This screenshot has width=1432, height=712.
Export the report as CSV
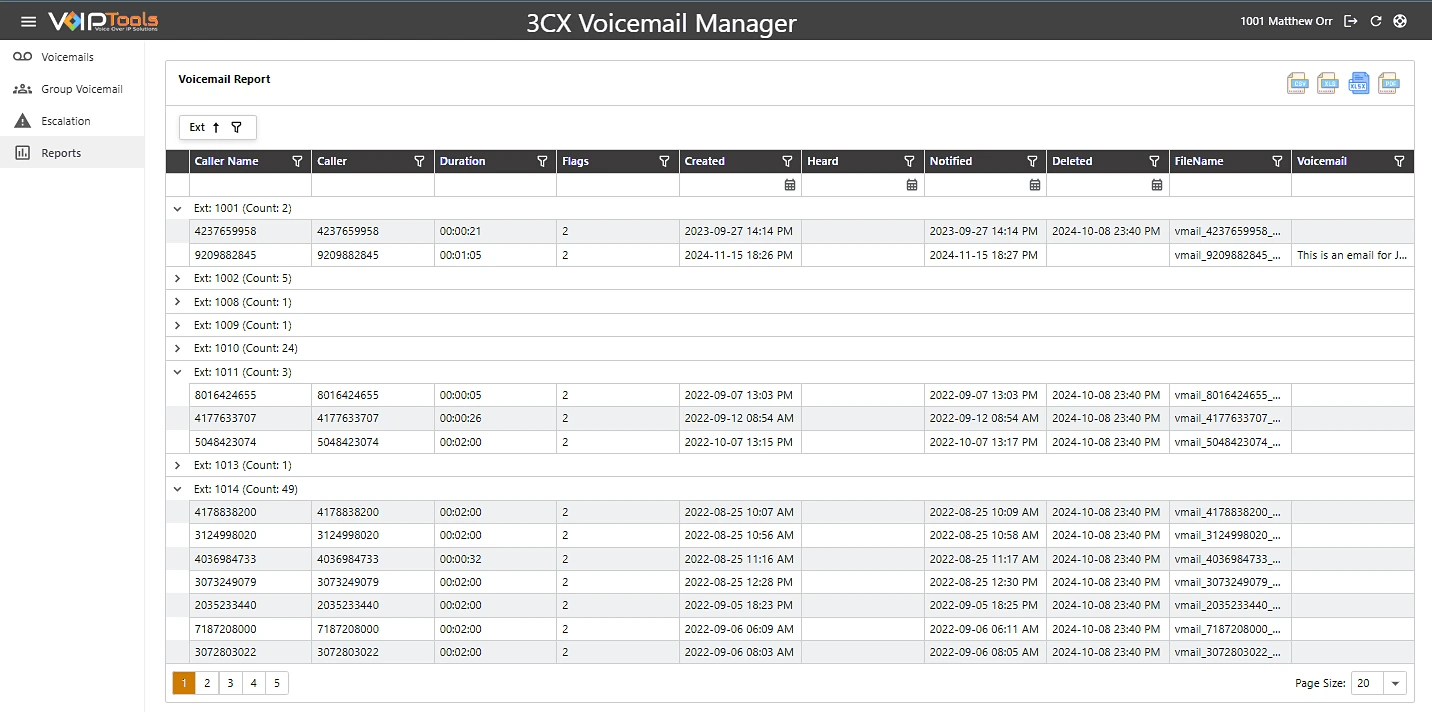coord(1297,83)
